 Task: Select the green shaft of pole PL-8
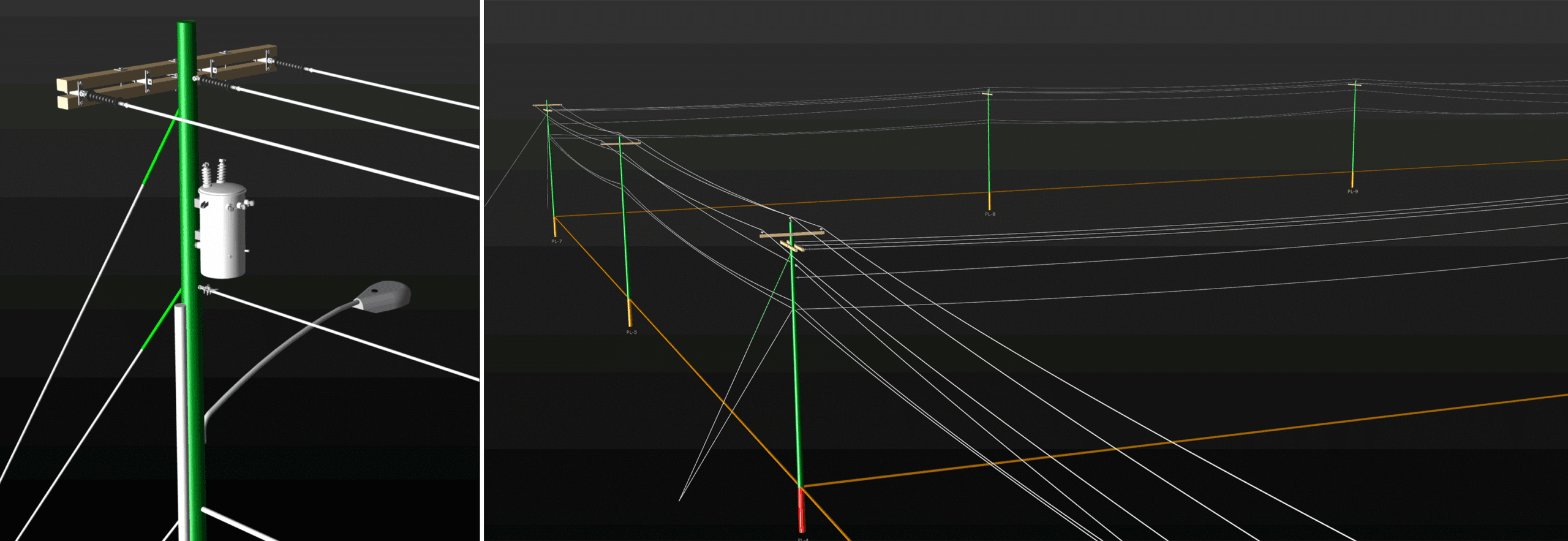(989, 142)
